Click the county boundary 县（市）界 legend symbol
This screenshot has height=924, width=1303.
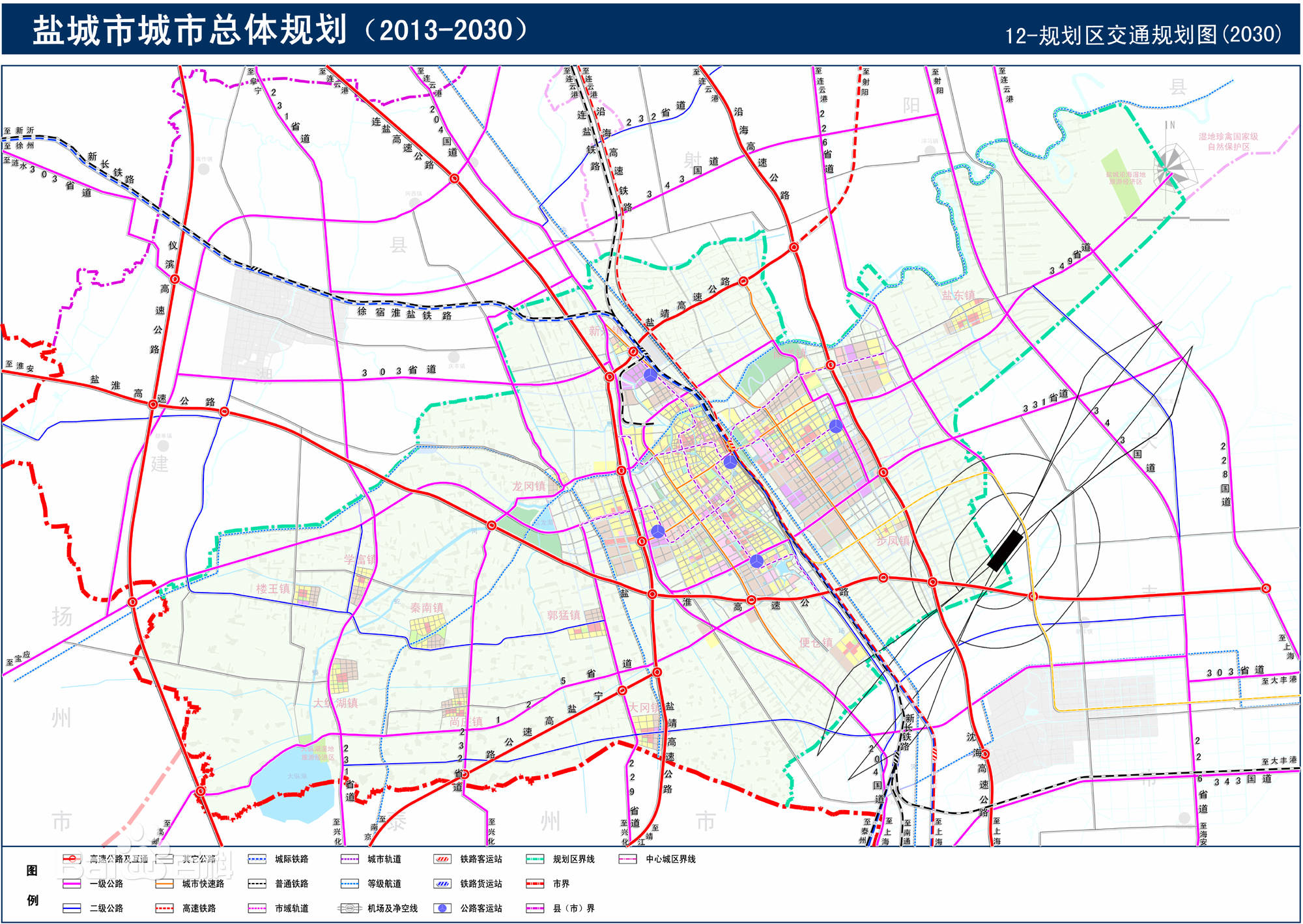point(536,908)
